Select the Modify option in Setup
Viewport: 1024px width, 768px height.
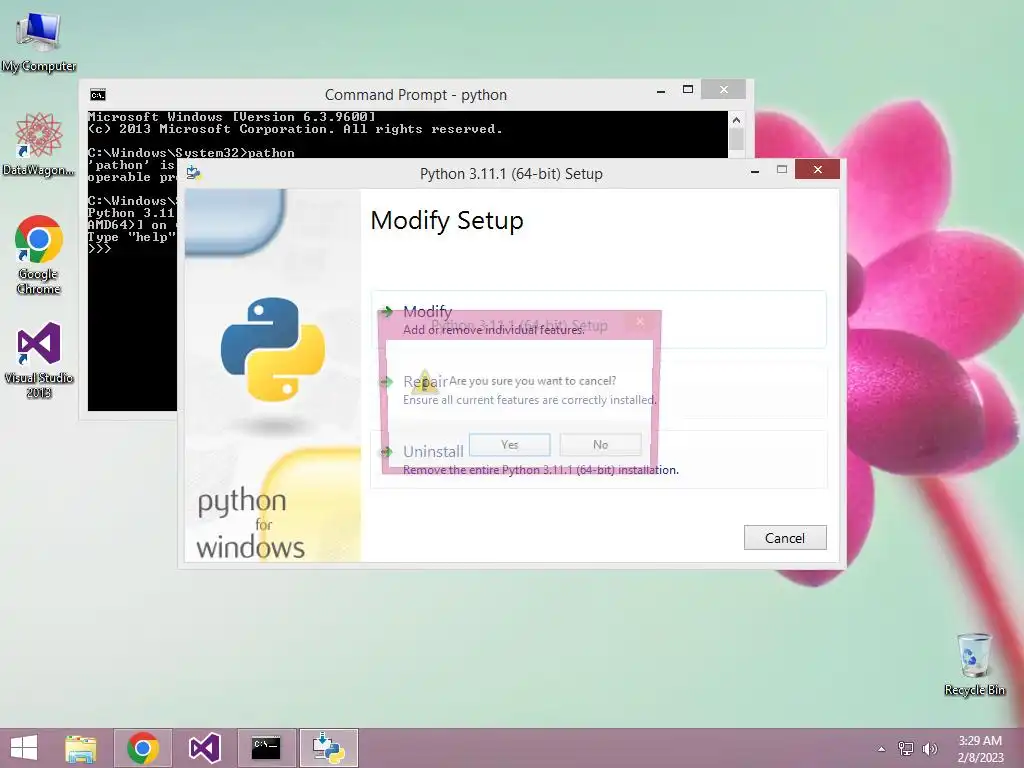[598, 319]
